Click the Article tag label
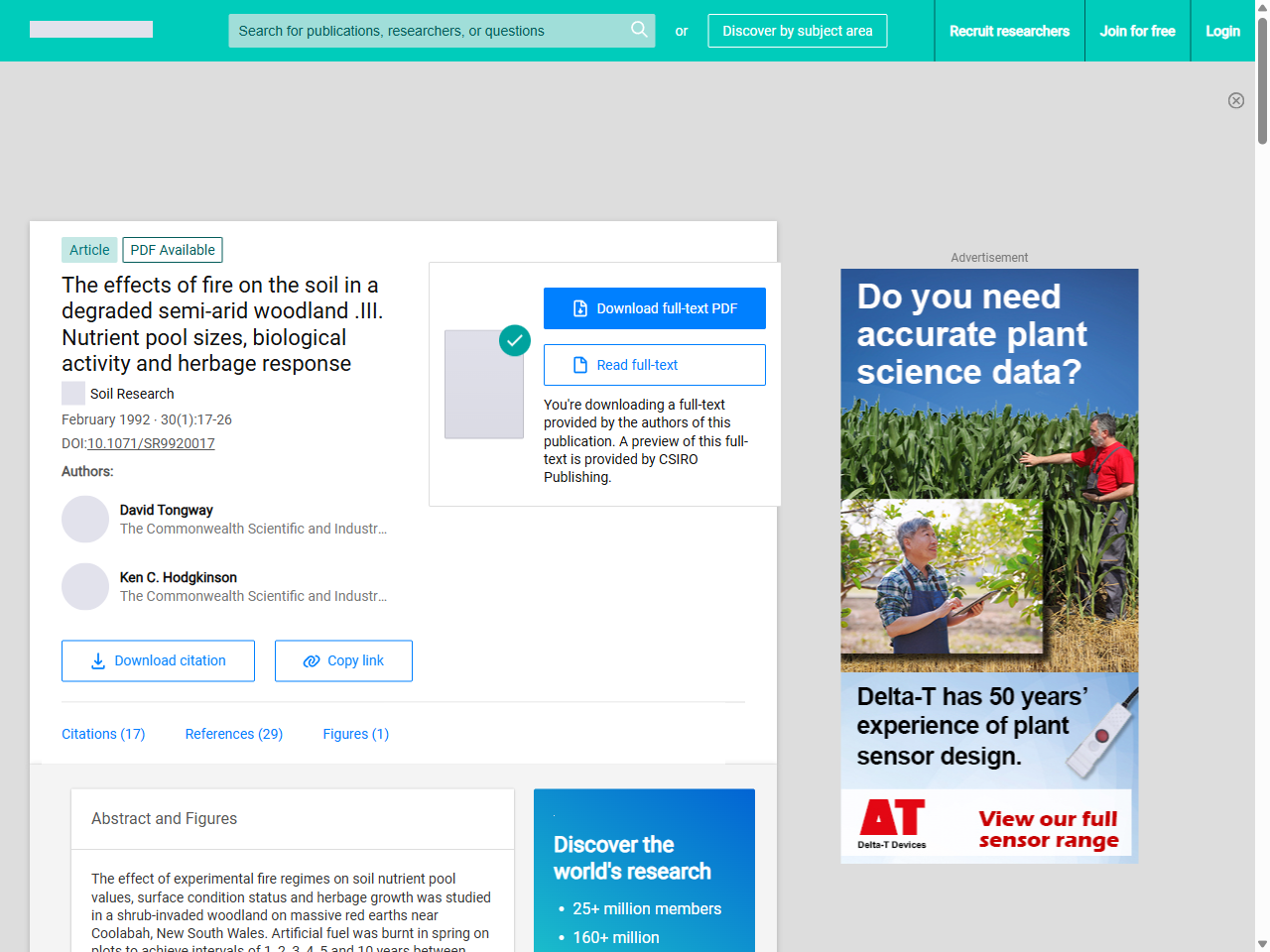The image size is (1270, 952). [89, 250]
